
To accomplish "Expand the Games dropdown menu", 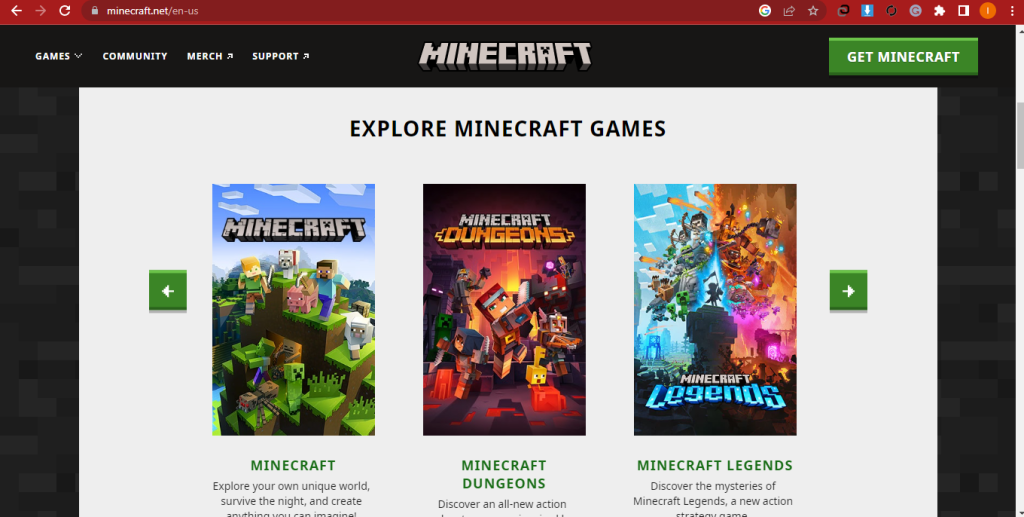I will (59, 56).
